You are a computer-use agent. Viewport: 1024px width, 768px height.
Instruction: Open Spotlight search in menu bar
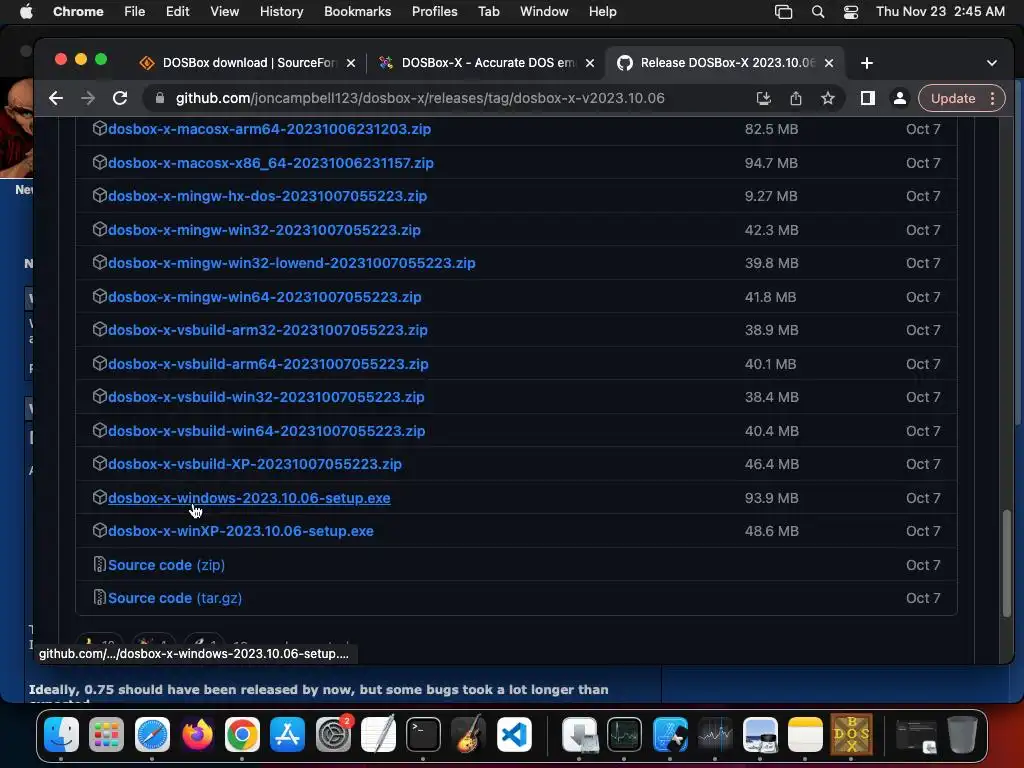(818, 12)
